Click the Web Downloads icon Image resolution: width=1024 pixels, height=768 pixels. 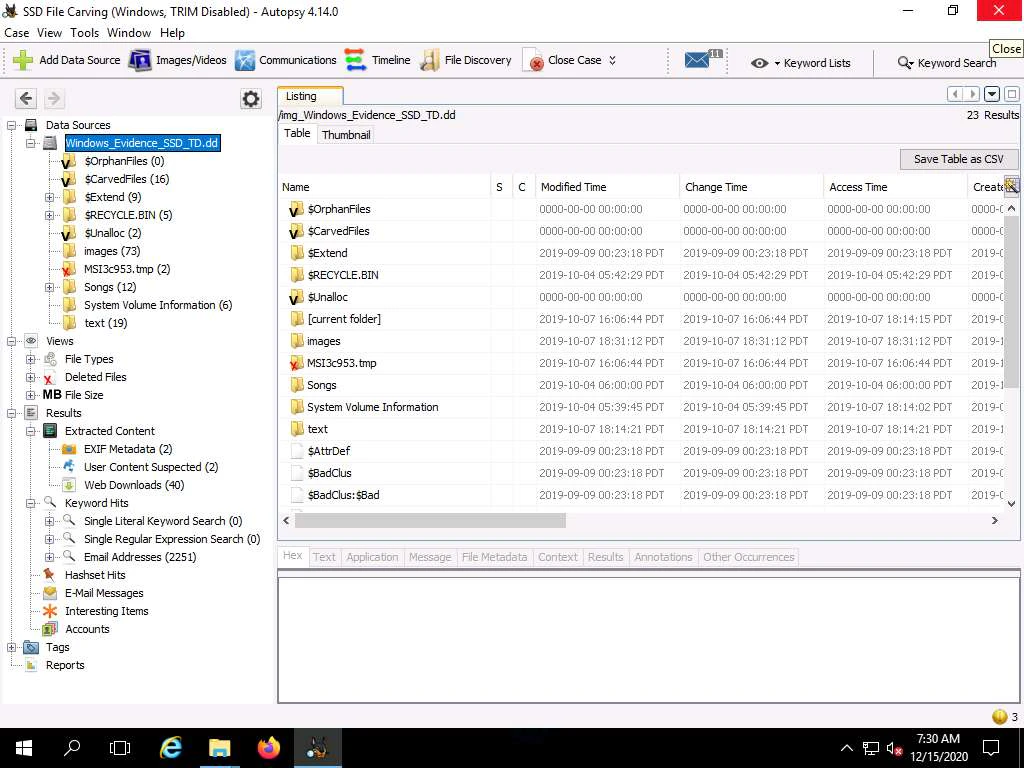[x=69, y=485]
